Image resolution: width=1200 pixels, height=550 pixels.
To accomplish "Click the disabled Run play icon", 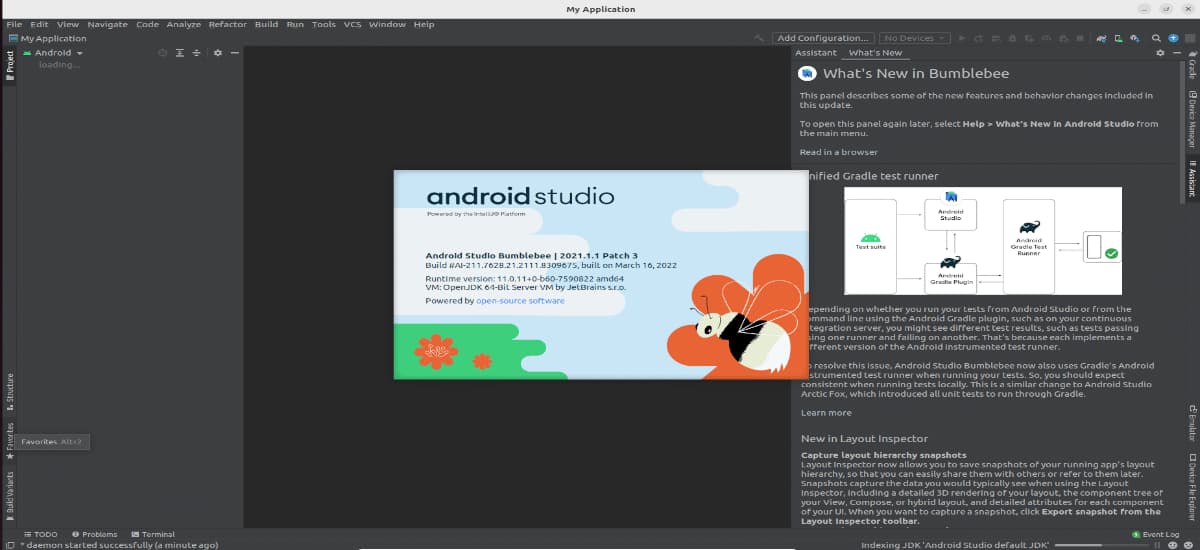I will (962, 38).
